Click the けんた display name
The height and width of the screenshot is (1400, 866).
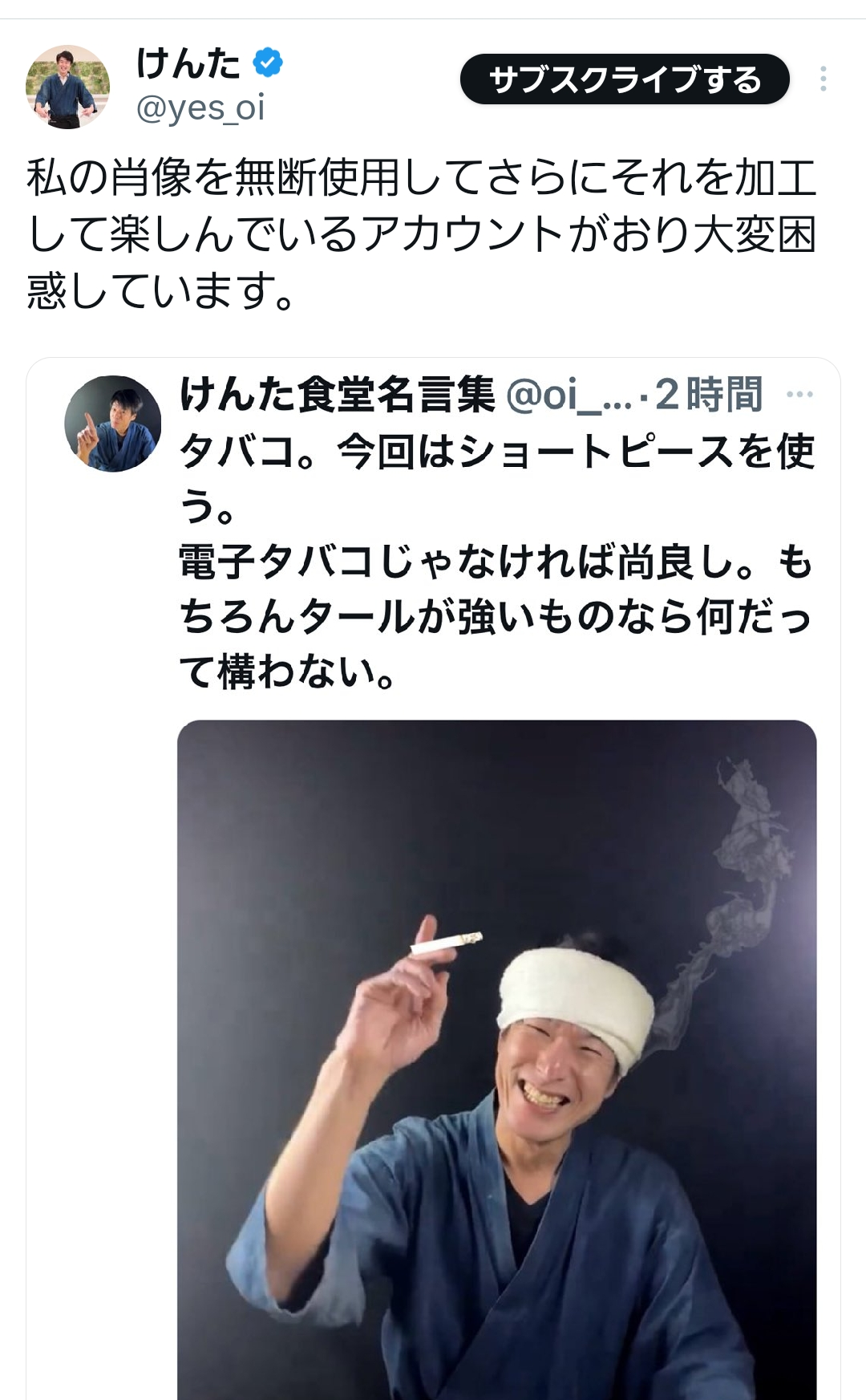[188, 63]
